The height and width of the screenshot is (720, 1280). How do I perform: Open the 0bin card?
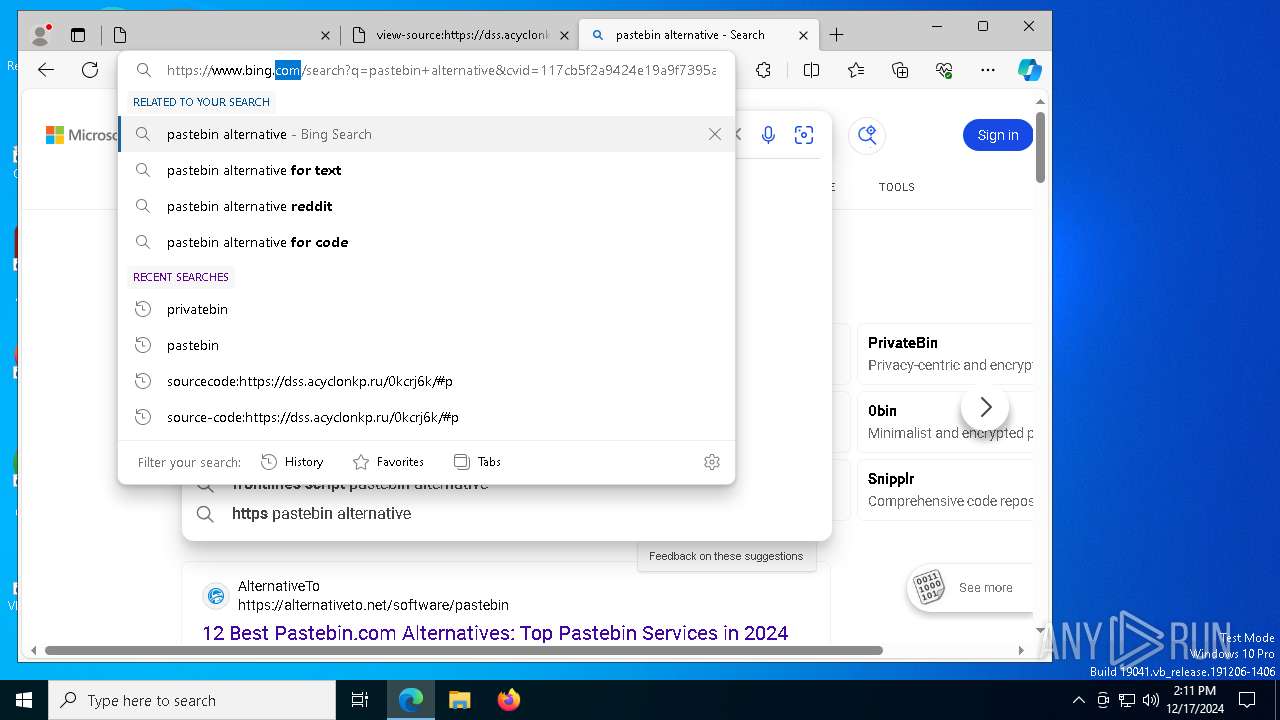click(946, 422)
